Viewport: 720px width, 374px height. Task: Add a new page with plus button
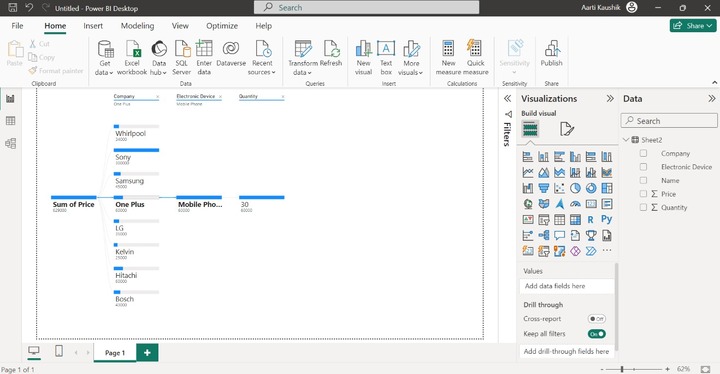pos(147,352)
